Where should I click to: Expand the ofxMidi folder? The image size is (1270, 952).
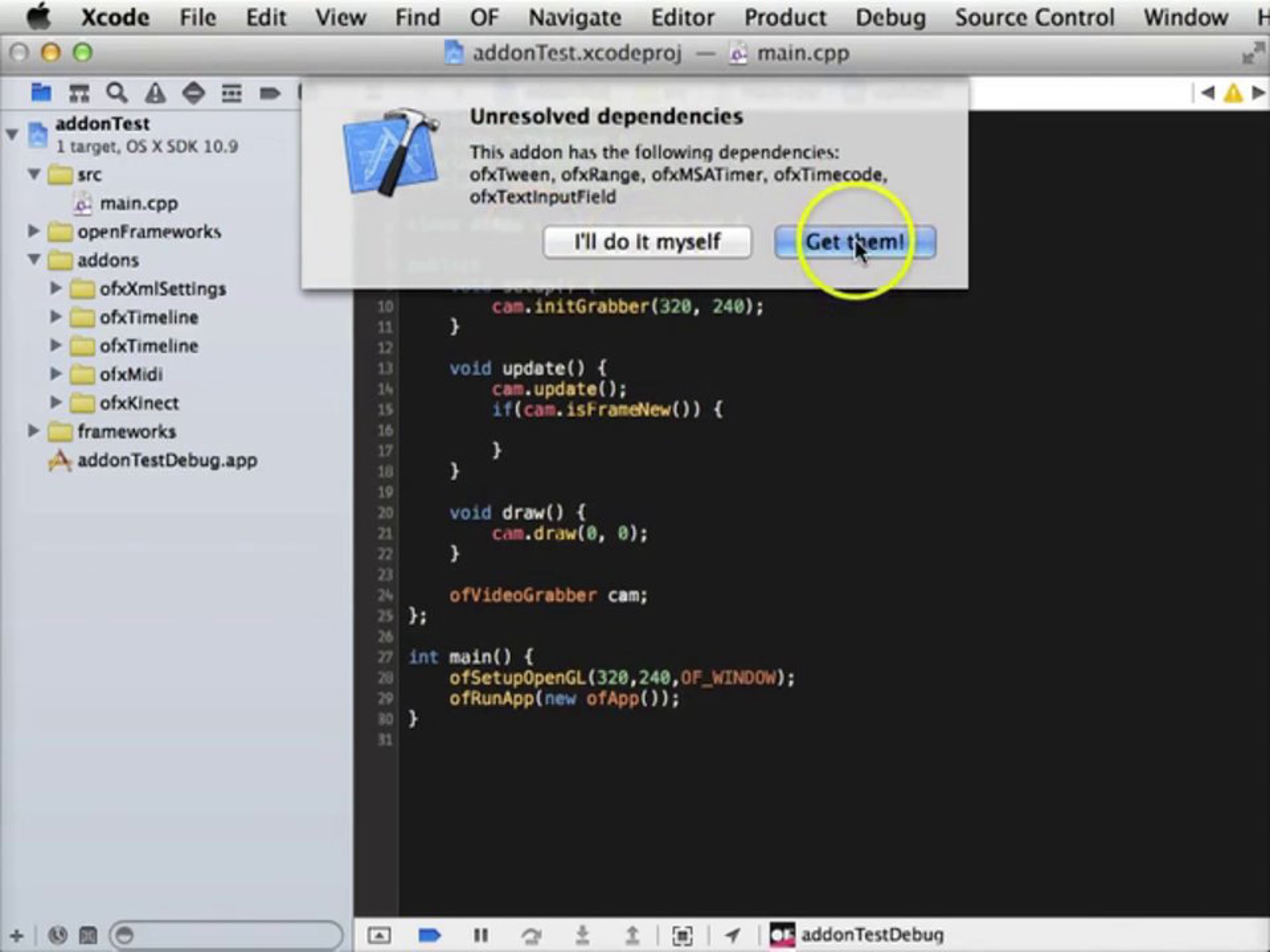56,374
